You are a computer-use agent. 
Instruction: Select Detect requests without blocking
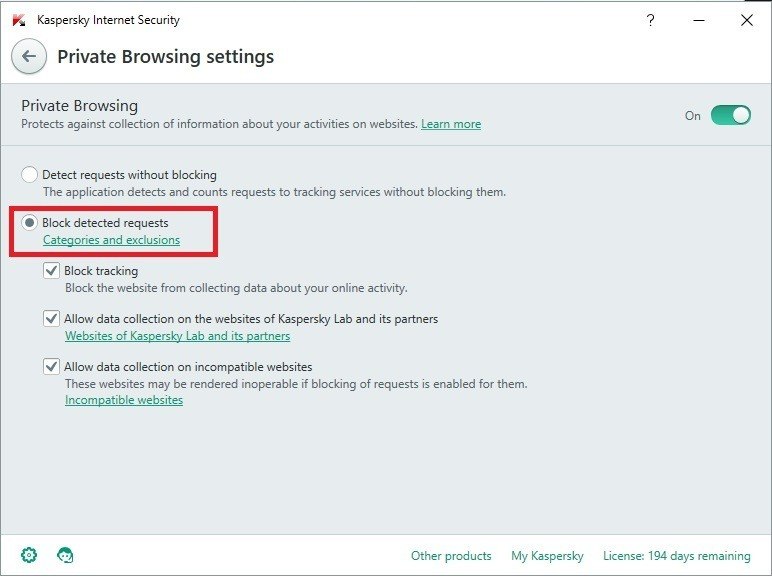[x=30, y=174]
